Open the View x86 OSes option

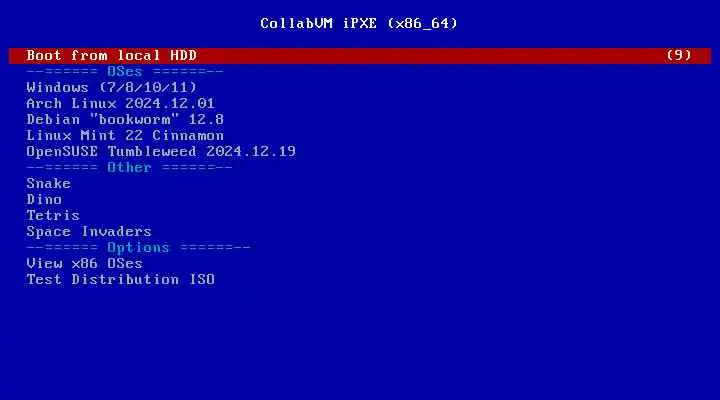pos(84,264)
